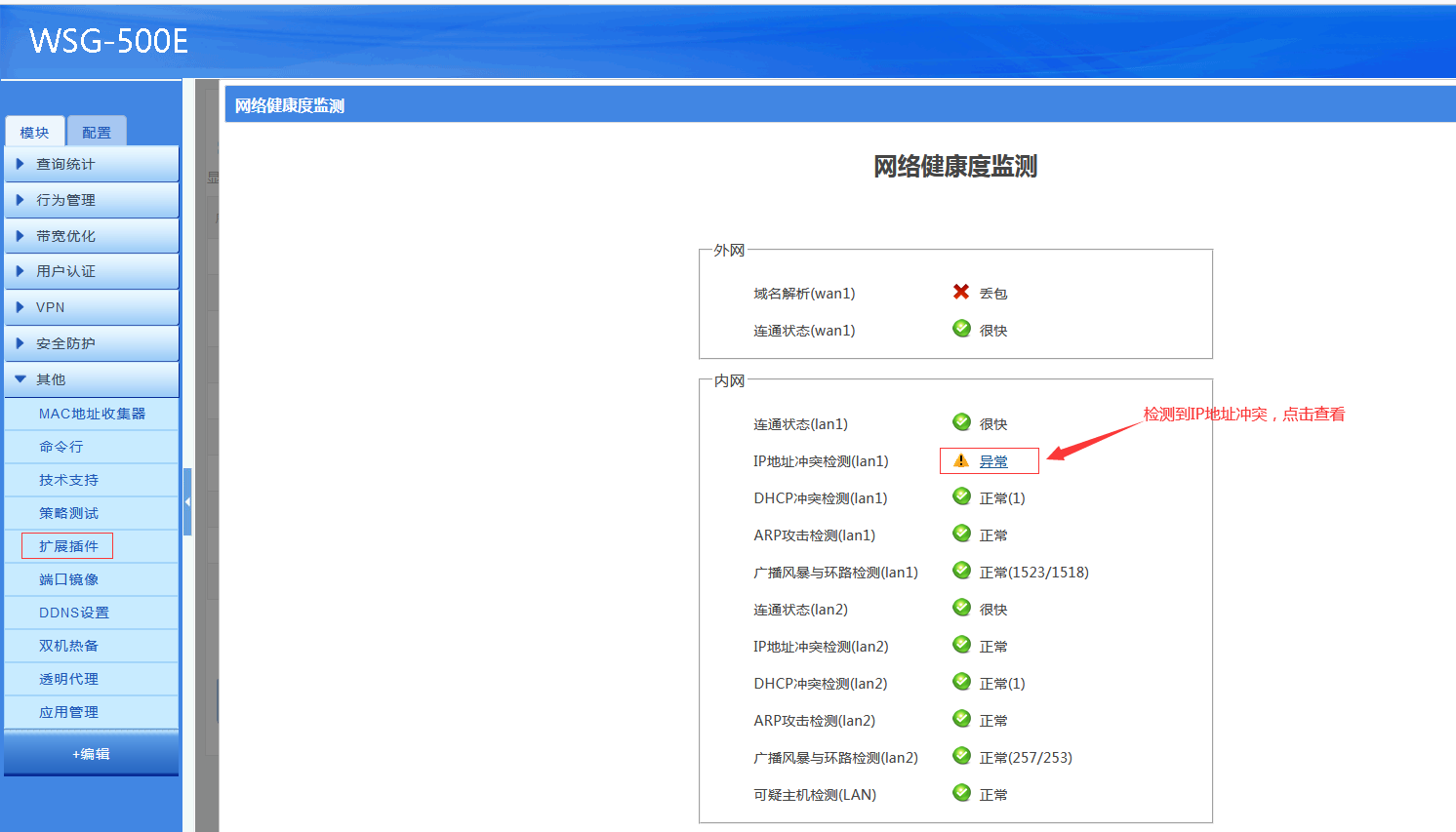Click green check icon for DHCP冲突检测(lan1)
Image resolution: width=1456 pixels, height=832 pixels.
961,496
